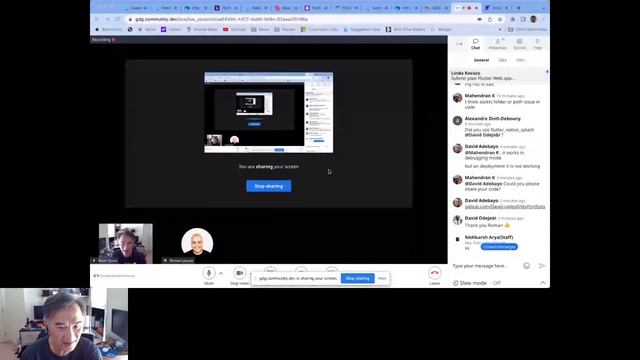This screenshot has width=640, height=360.
Task: Click Nishkarsh Arya staff message name
Action: (x=489, y=237)
